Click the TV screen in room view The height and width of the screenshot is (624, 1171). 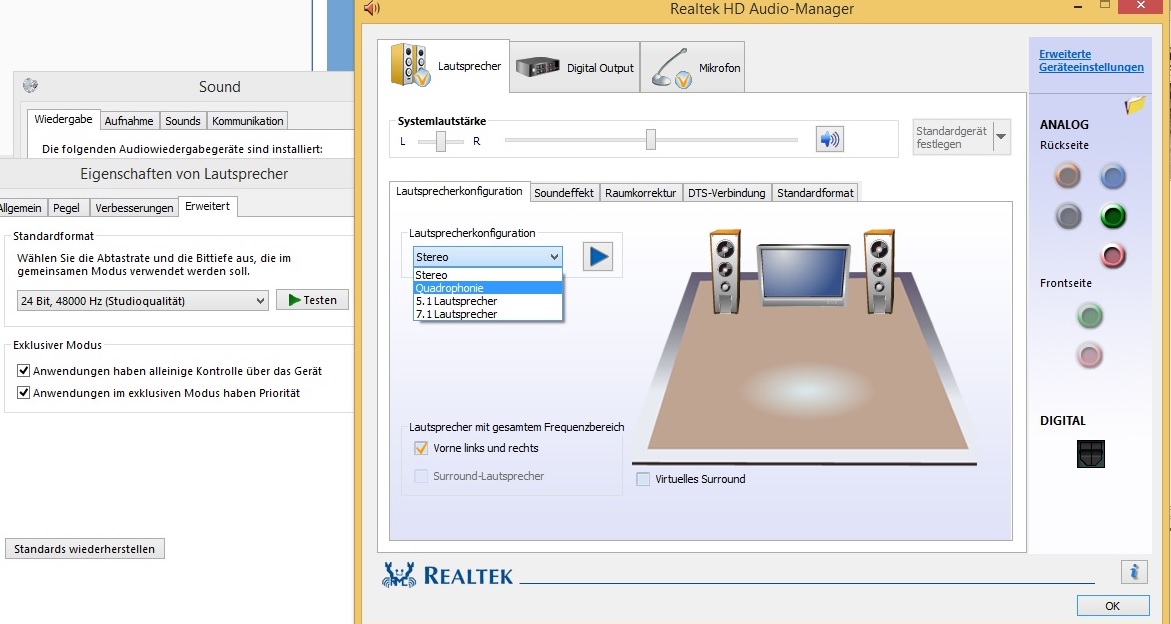click(x=804, y=275)
